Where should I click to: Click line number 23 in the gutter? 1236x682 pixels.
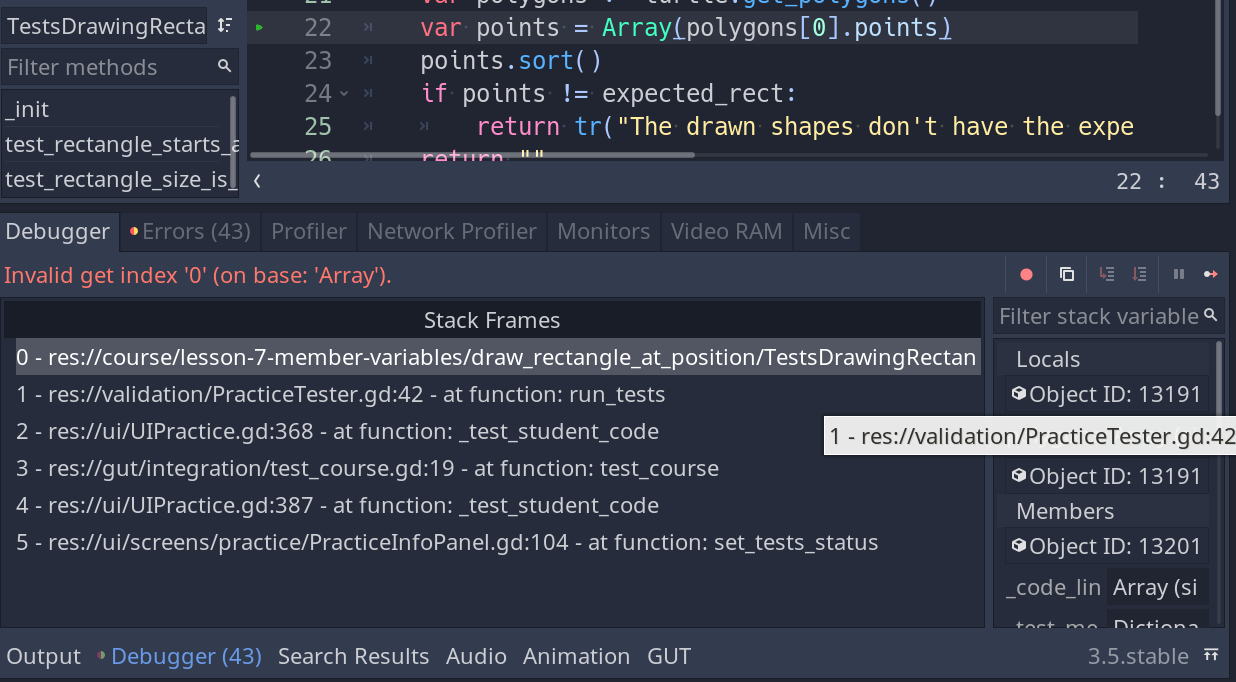pos(318,61)
